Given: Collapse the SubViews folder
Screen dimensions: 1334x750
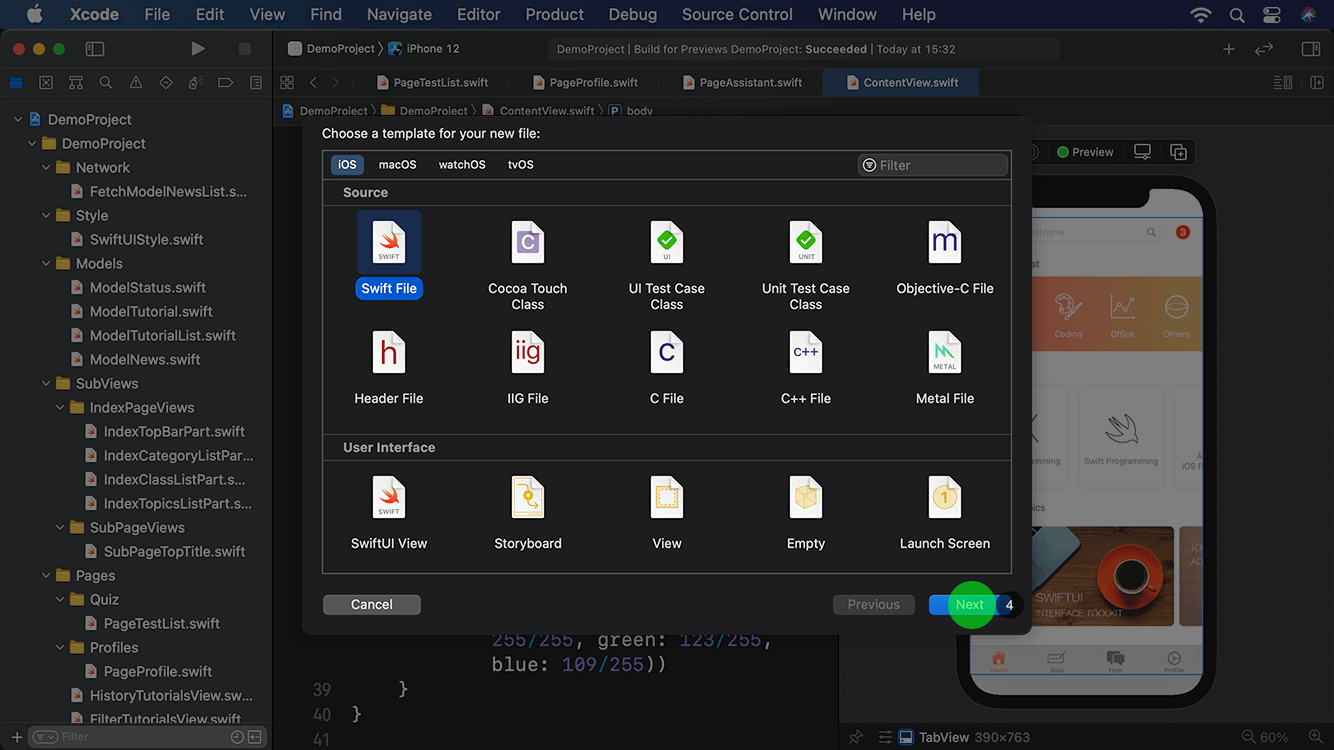Looking at the screenshot, I should click(45, 383).
